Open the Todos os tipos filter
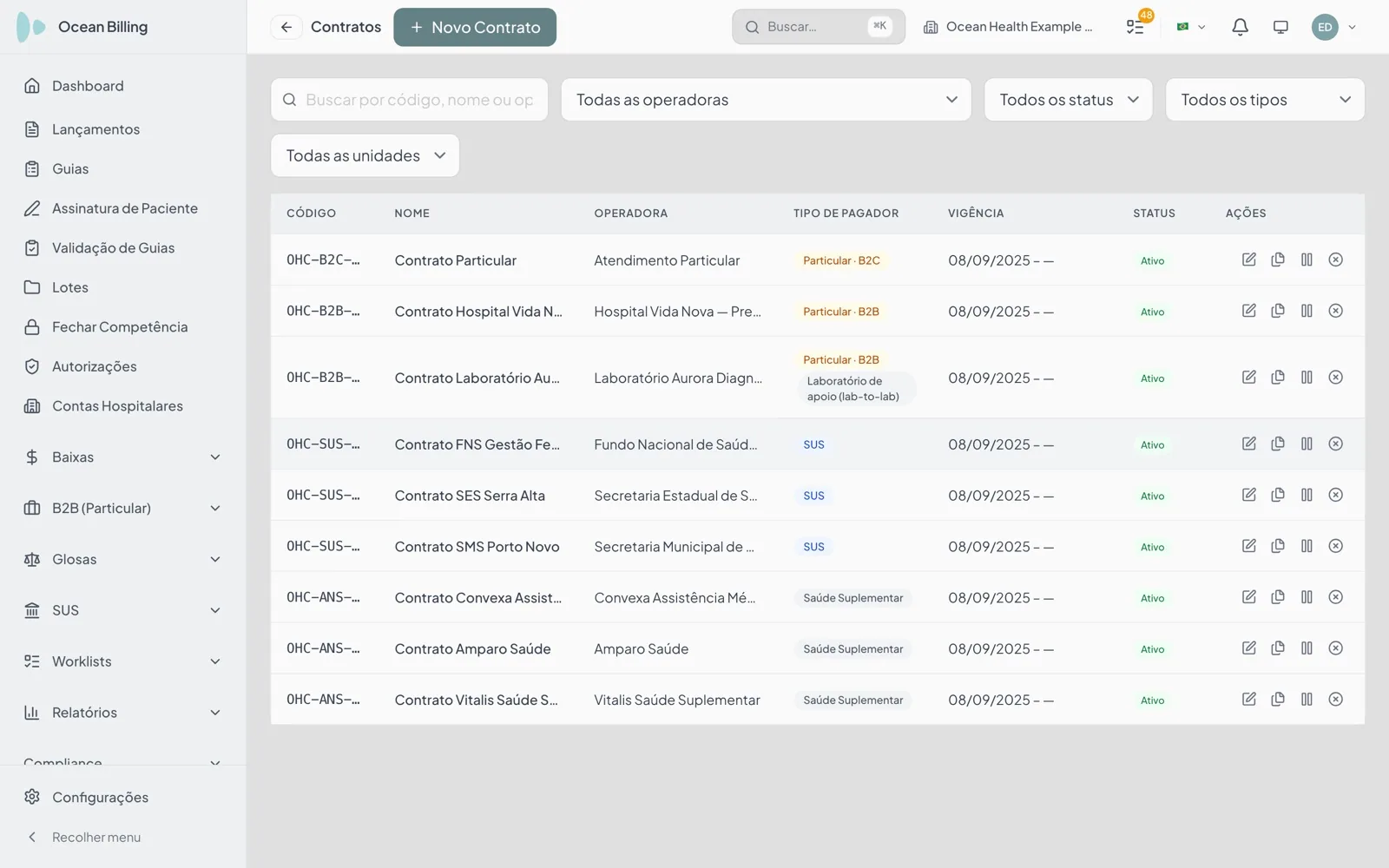This screenshot has width=1389, height=868. pos(1265,100)
